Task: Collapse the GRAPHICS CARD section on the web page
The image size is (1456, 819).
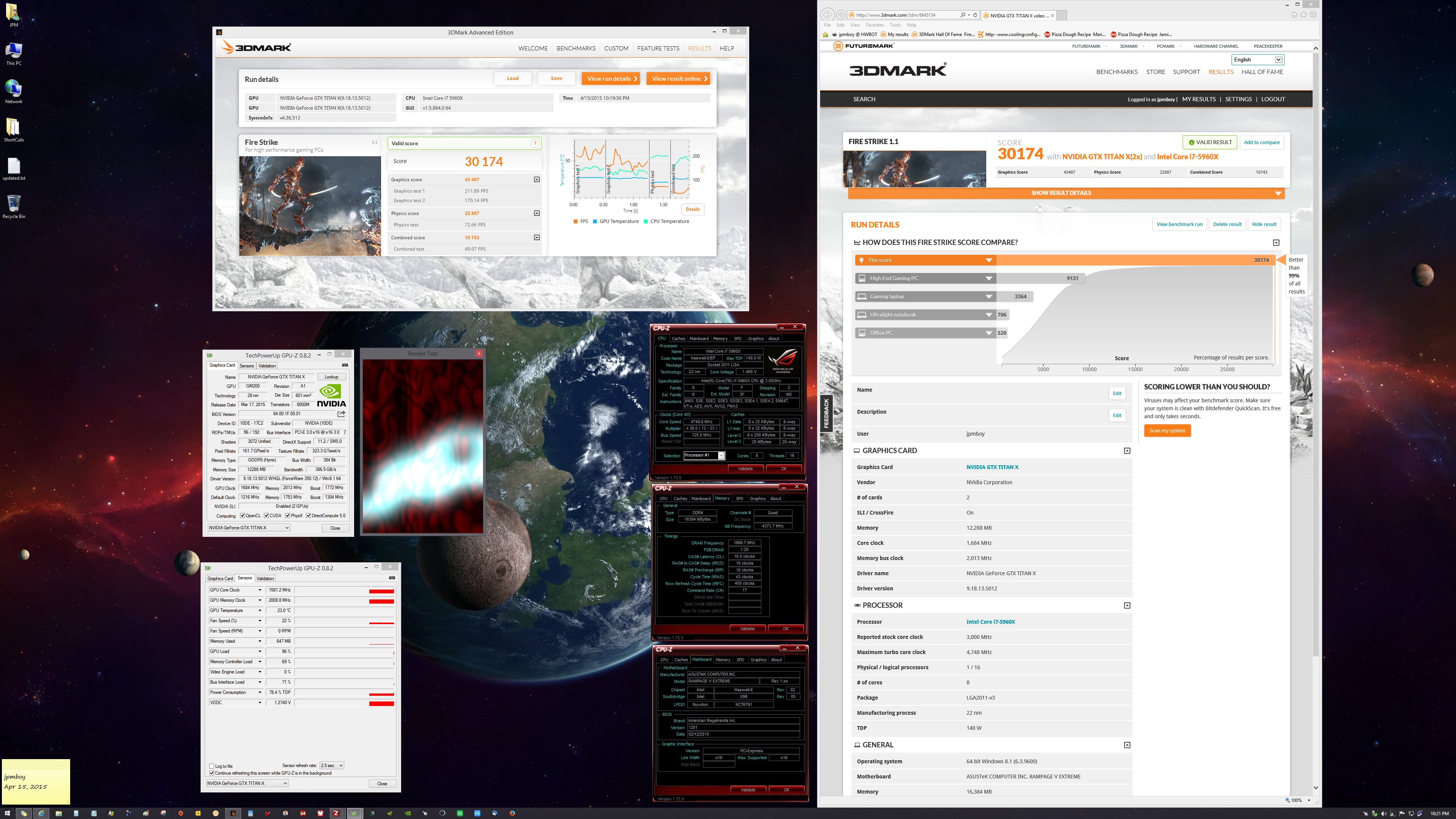Action: [1127, 451]
